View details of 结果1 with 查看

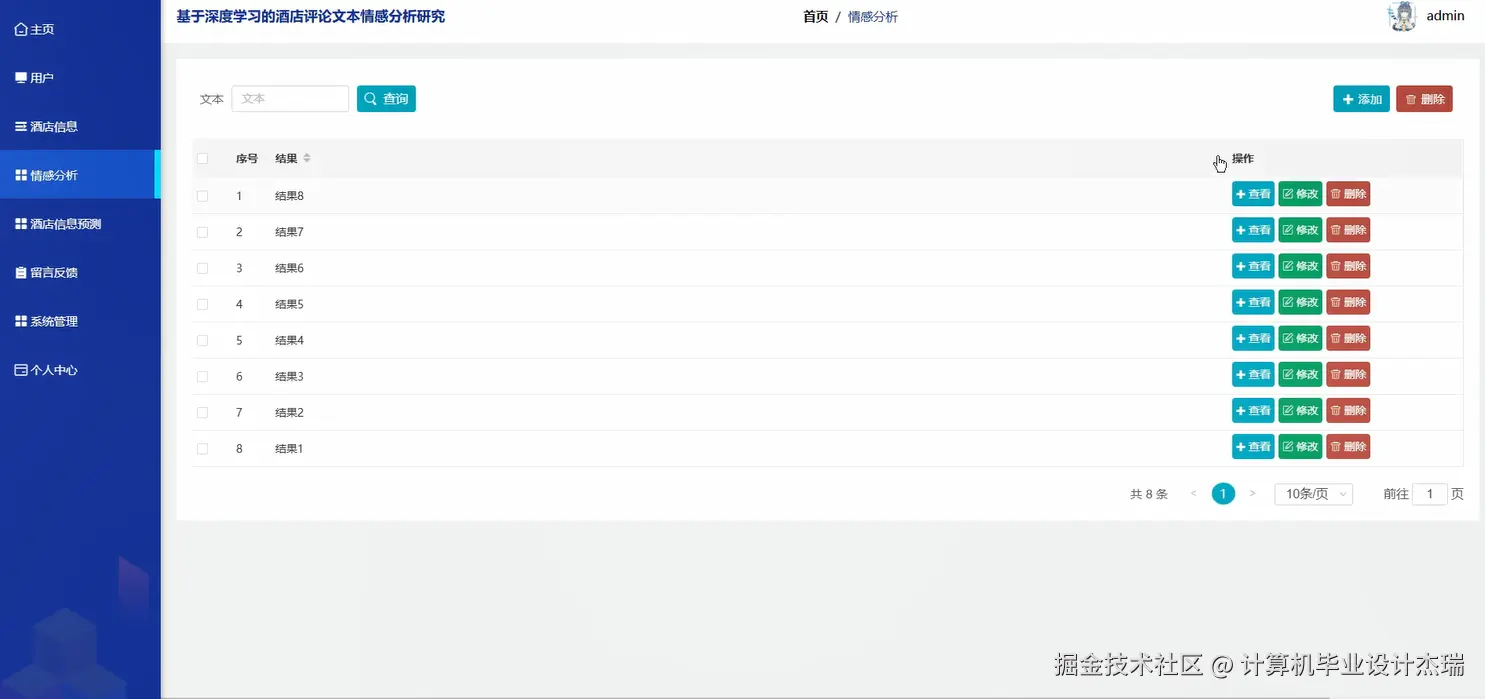point(1253,446)
